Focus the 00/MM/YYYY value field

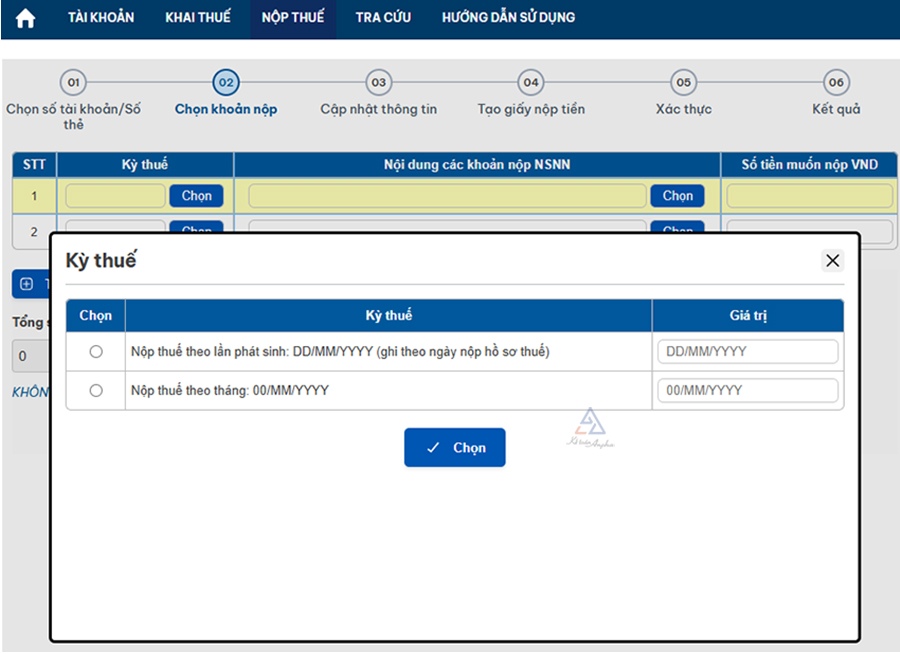747,391
